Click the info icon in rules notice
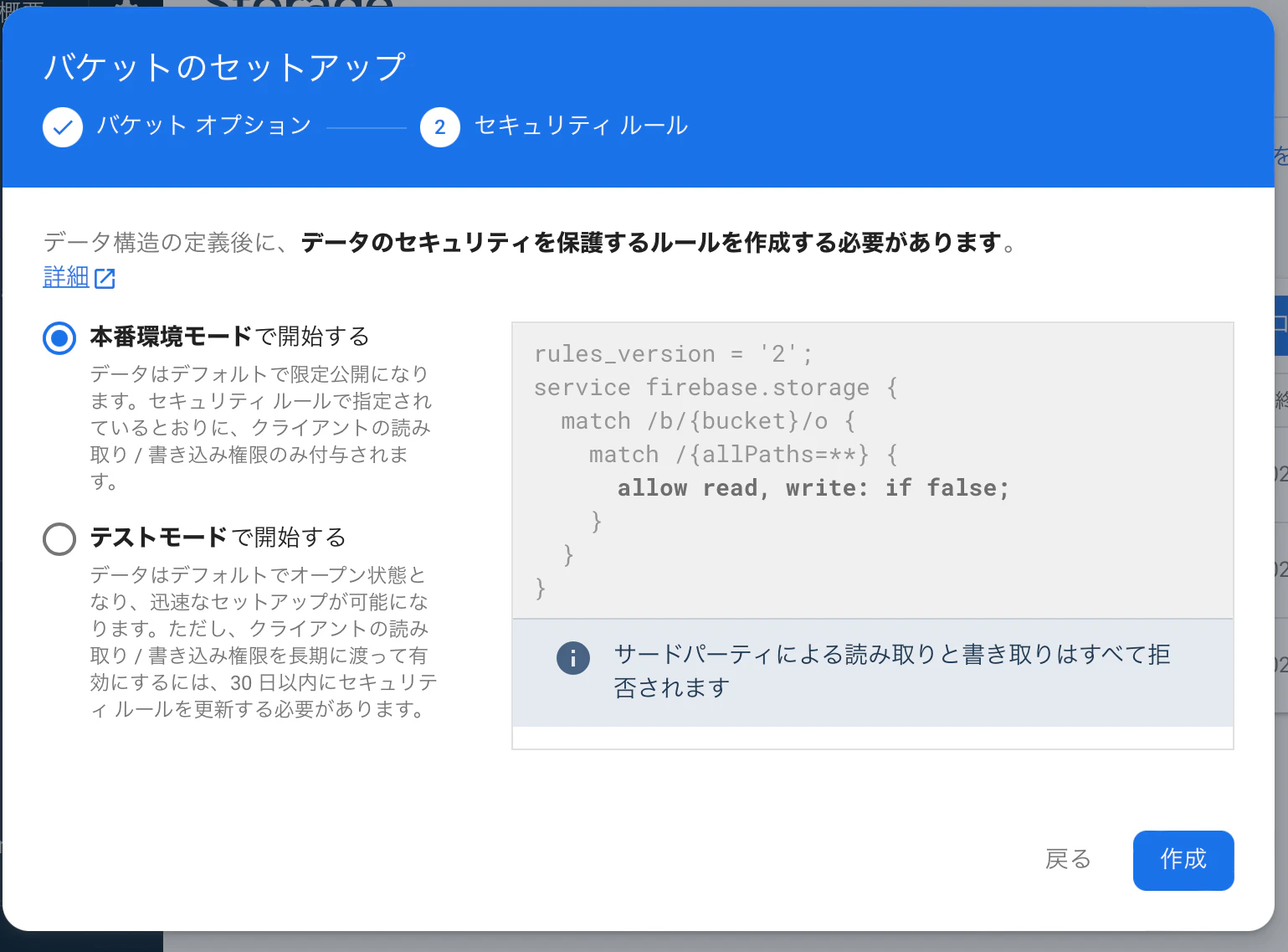Image resolution: width=1288 pixels, height=952 pixels. (573, 659)
